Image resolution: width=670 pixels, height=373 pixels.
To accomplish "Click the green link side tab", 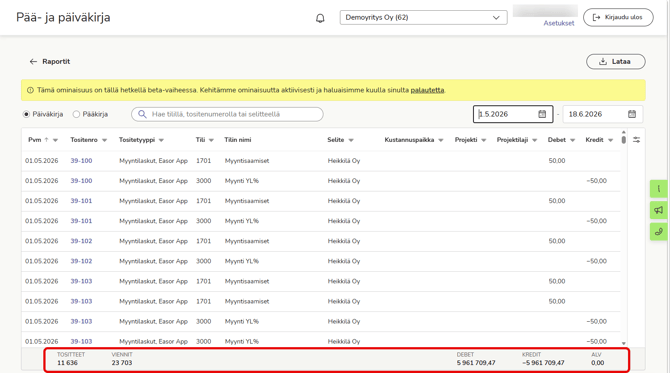I will (658, 232).
